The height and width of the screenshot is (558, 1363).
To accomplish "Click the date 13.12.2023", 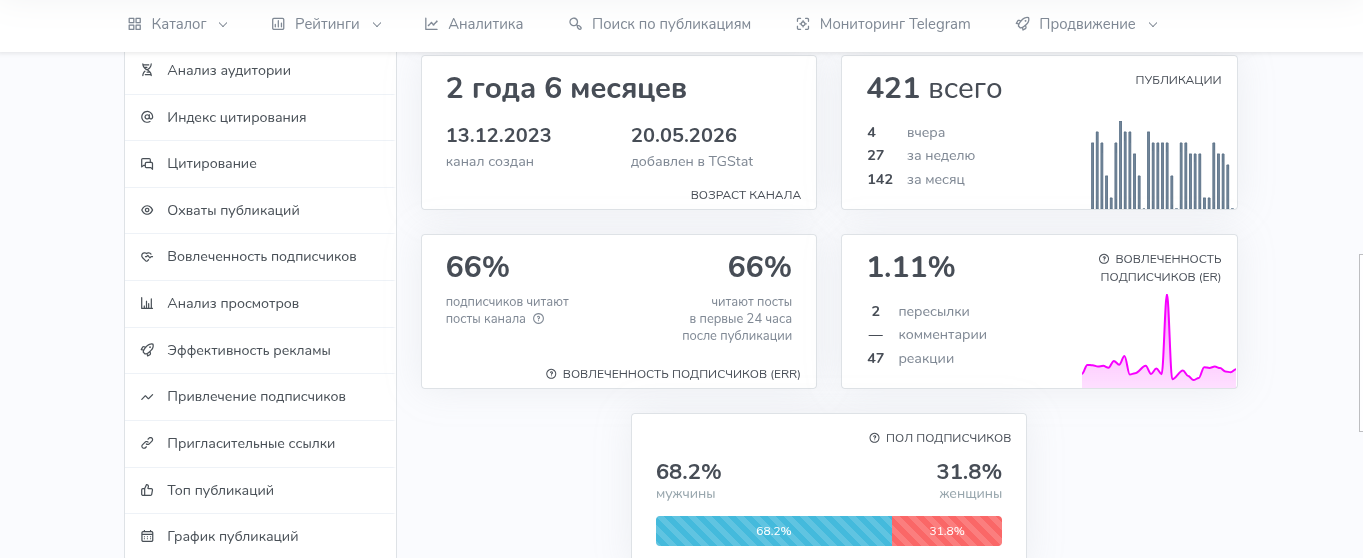I will pos(499,135).
